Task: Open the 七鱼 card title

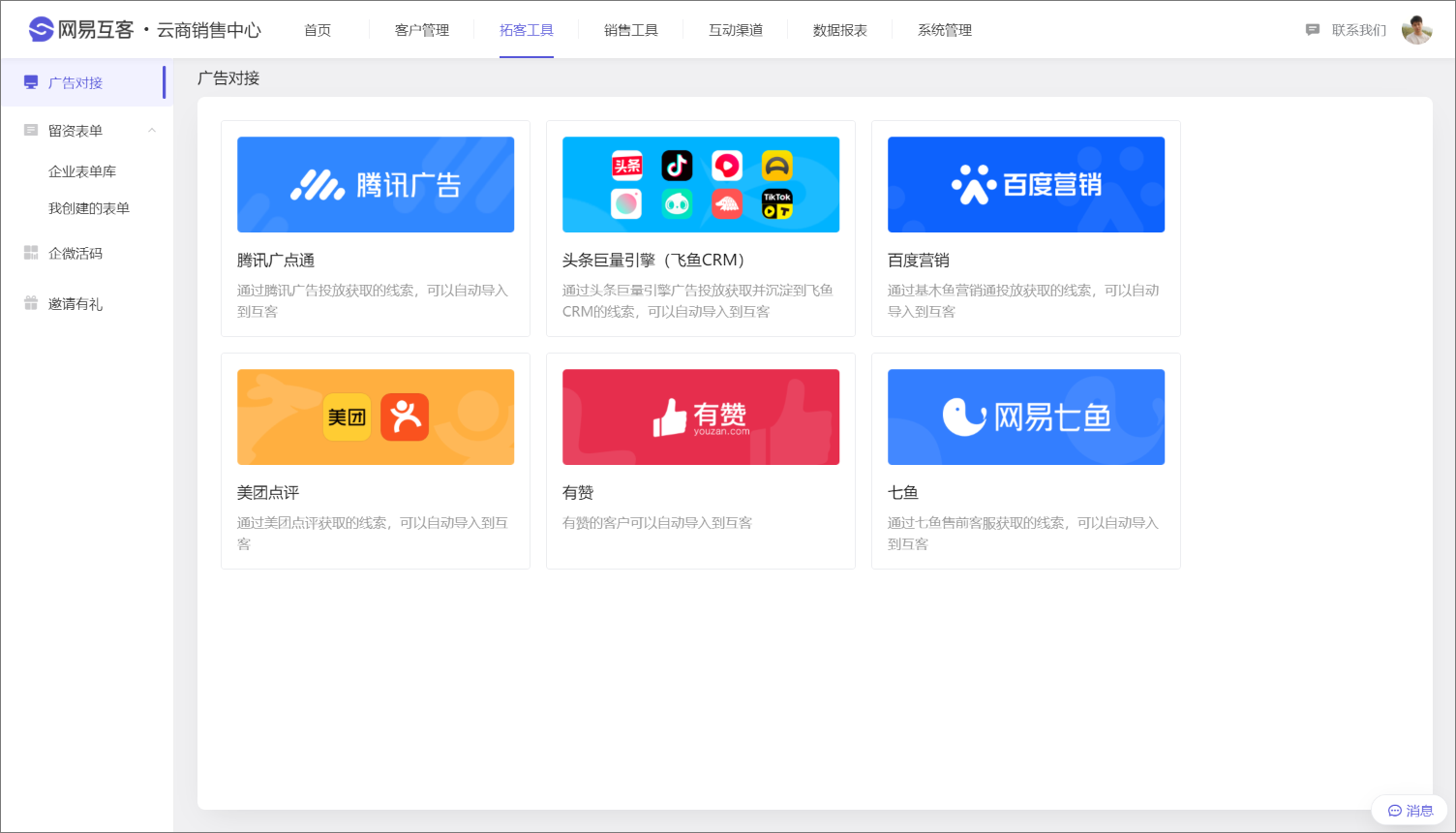Action: [903, 493]
